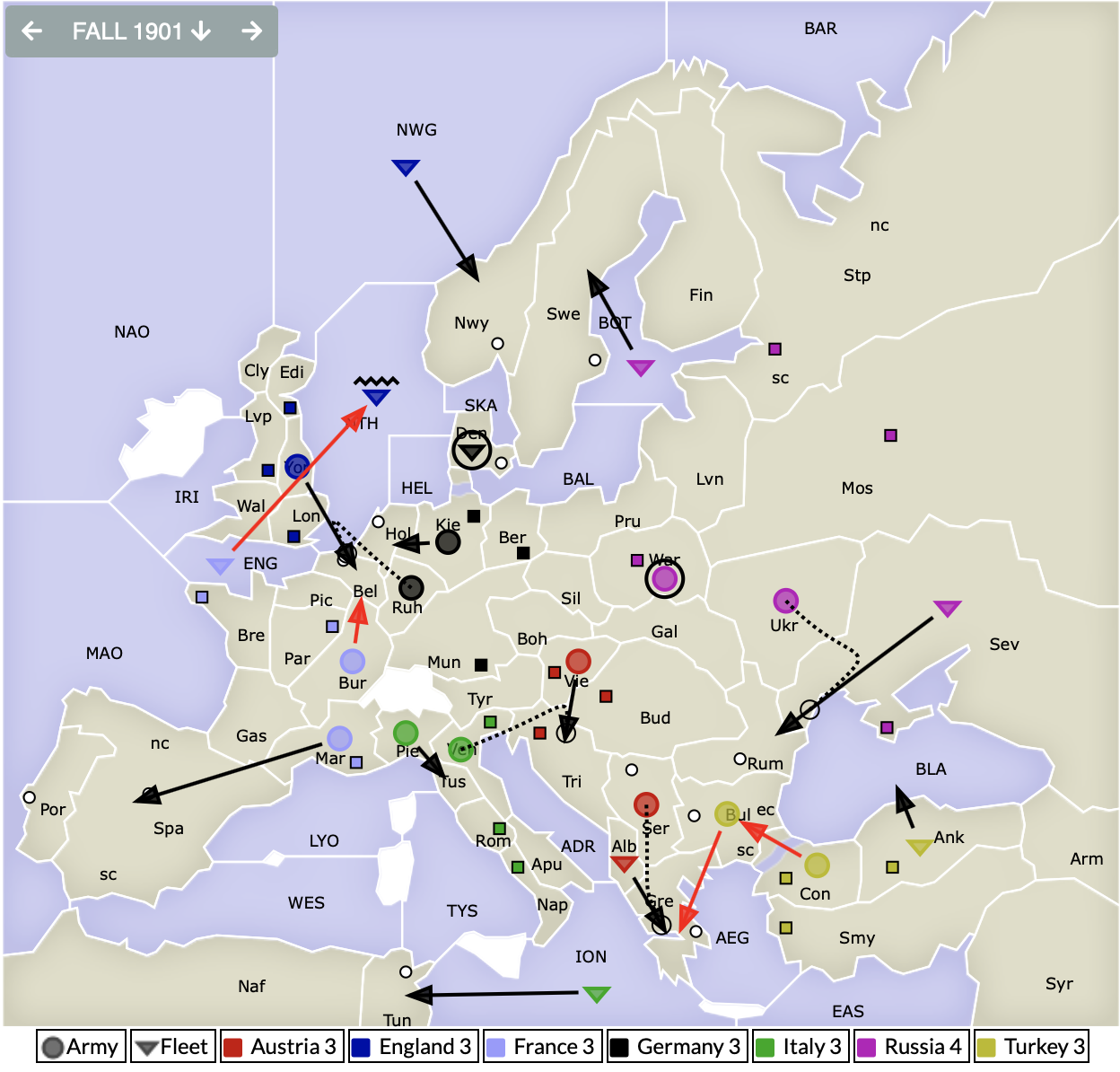The width and height of the screenshot is (1120, 1072).
Task: Click the Italy 3 legend entry
Action: [801, 1047]
